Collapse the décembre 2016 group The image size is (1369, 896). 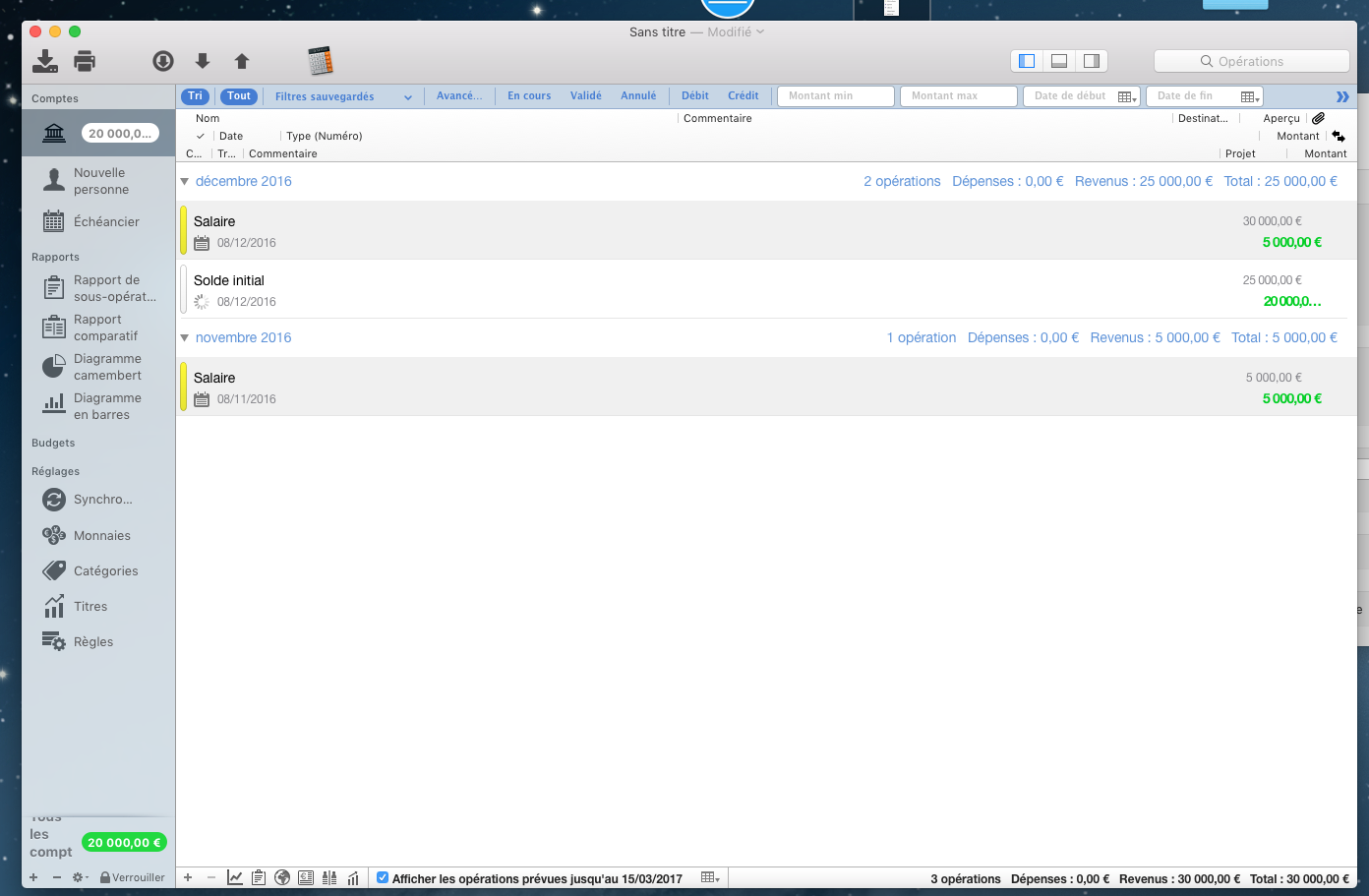coord(184,181)
